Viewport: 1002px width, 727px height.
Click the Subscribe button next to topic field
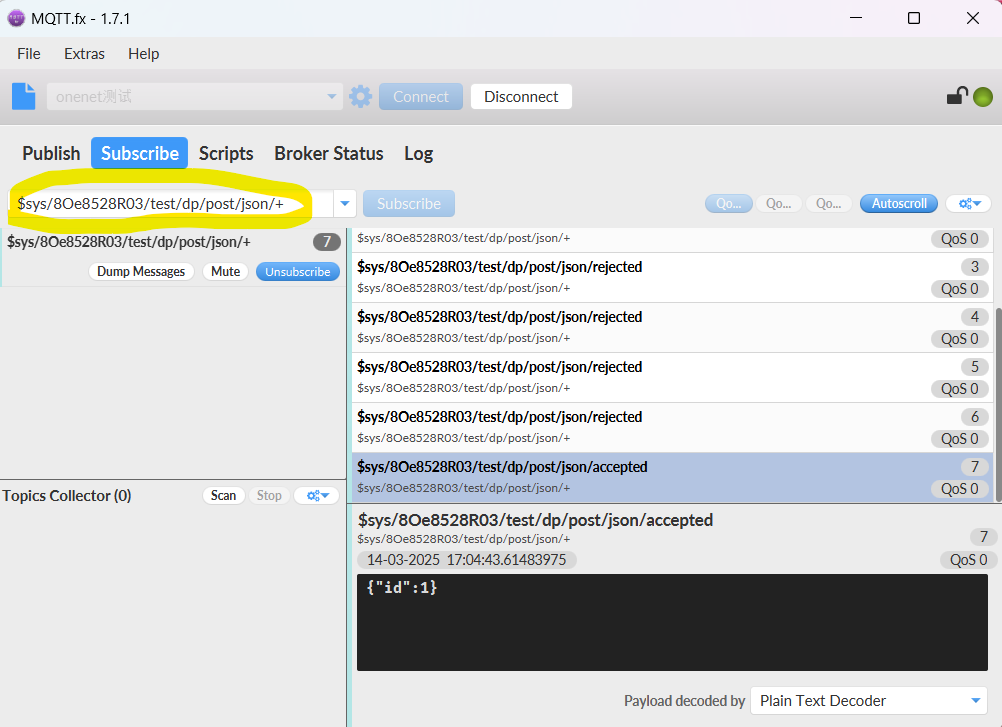coord(409,204)
